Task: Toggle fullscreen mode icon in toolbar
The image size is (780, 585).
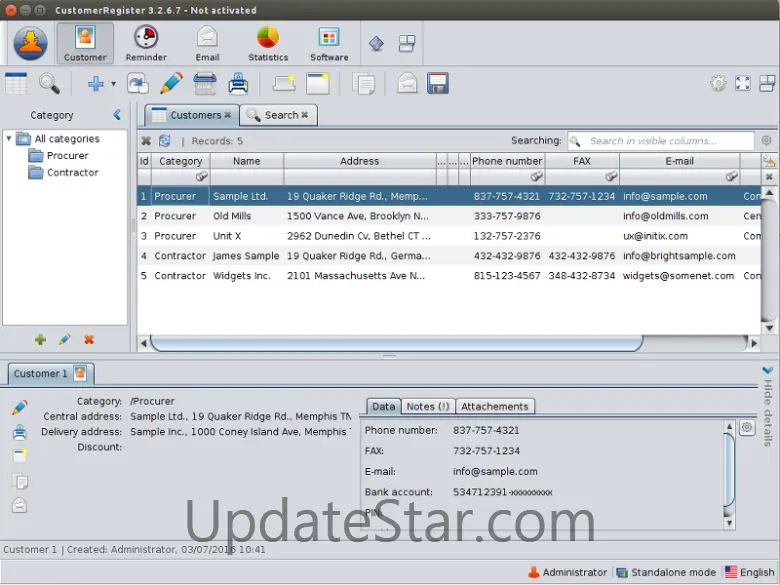Action: (x=742, y=84)
